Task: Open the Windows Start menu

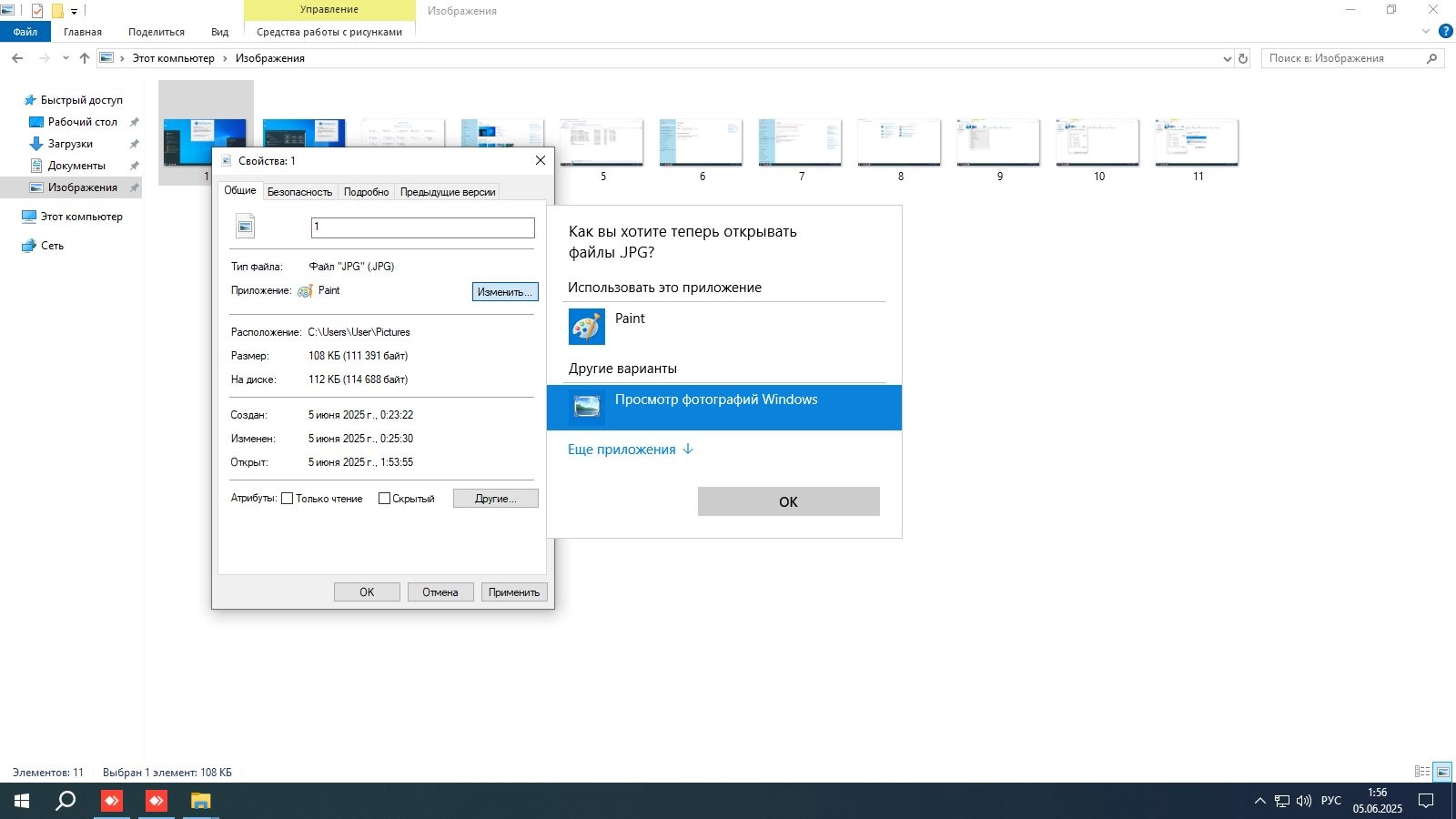Action: pos(22,801)
